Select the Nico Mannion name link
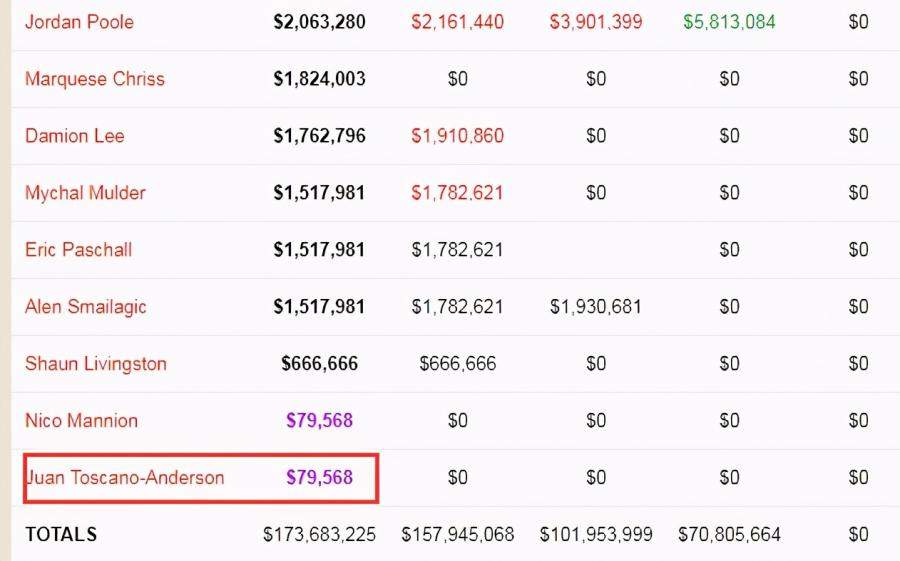 81,421
